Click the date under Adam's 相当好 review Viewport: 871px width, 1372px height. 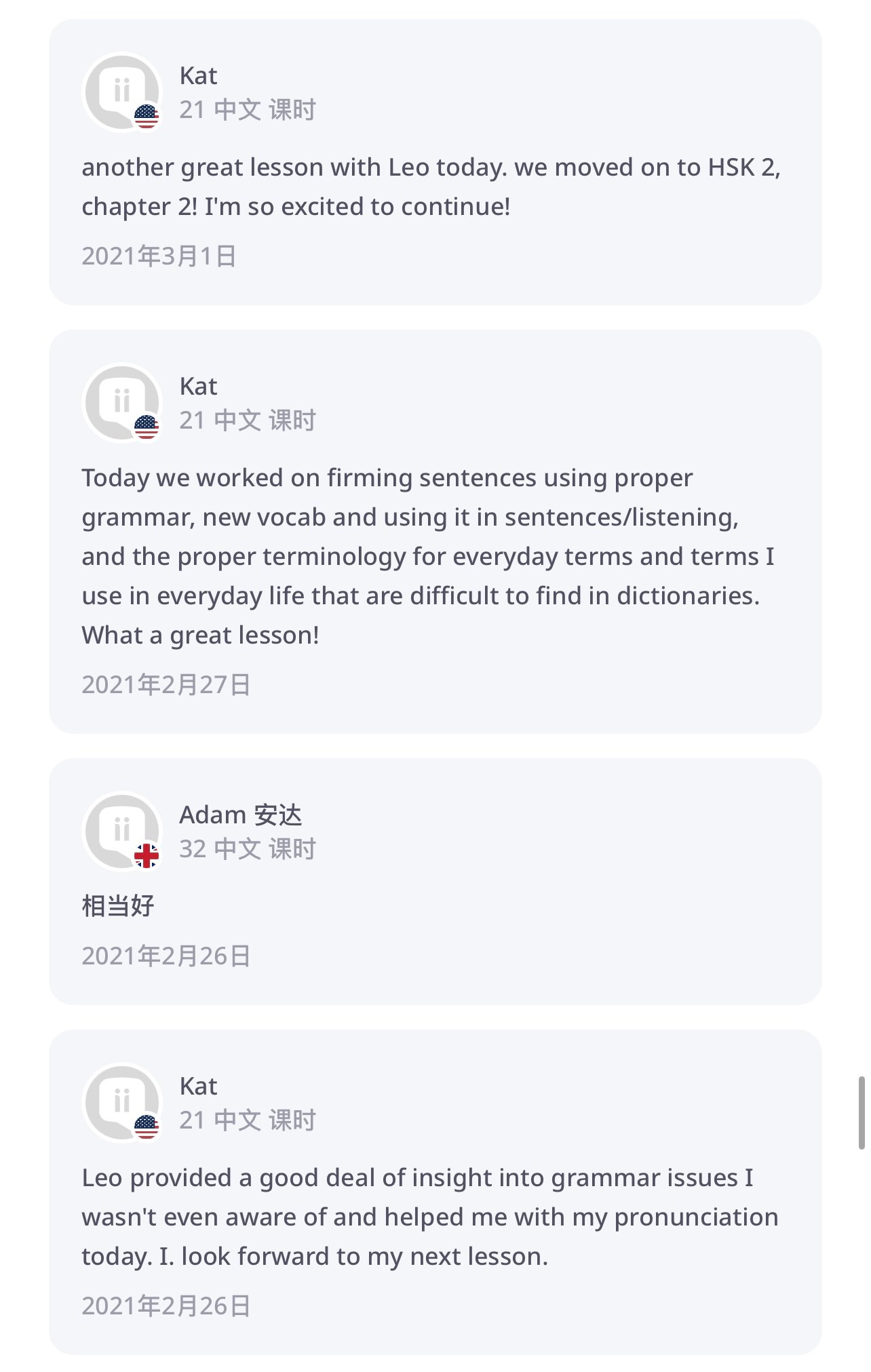(x=166, y=956)
